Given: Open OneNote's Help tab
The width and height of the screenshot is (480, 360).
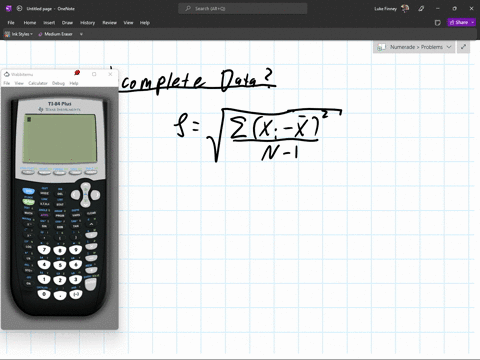Looking at the screenshot, I should [x=145, y=23].
